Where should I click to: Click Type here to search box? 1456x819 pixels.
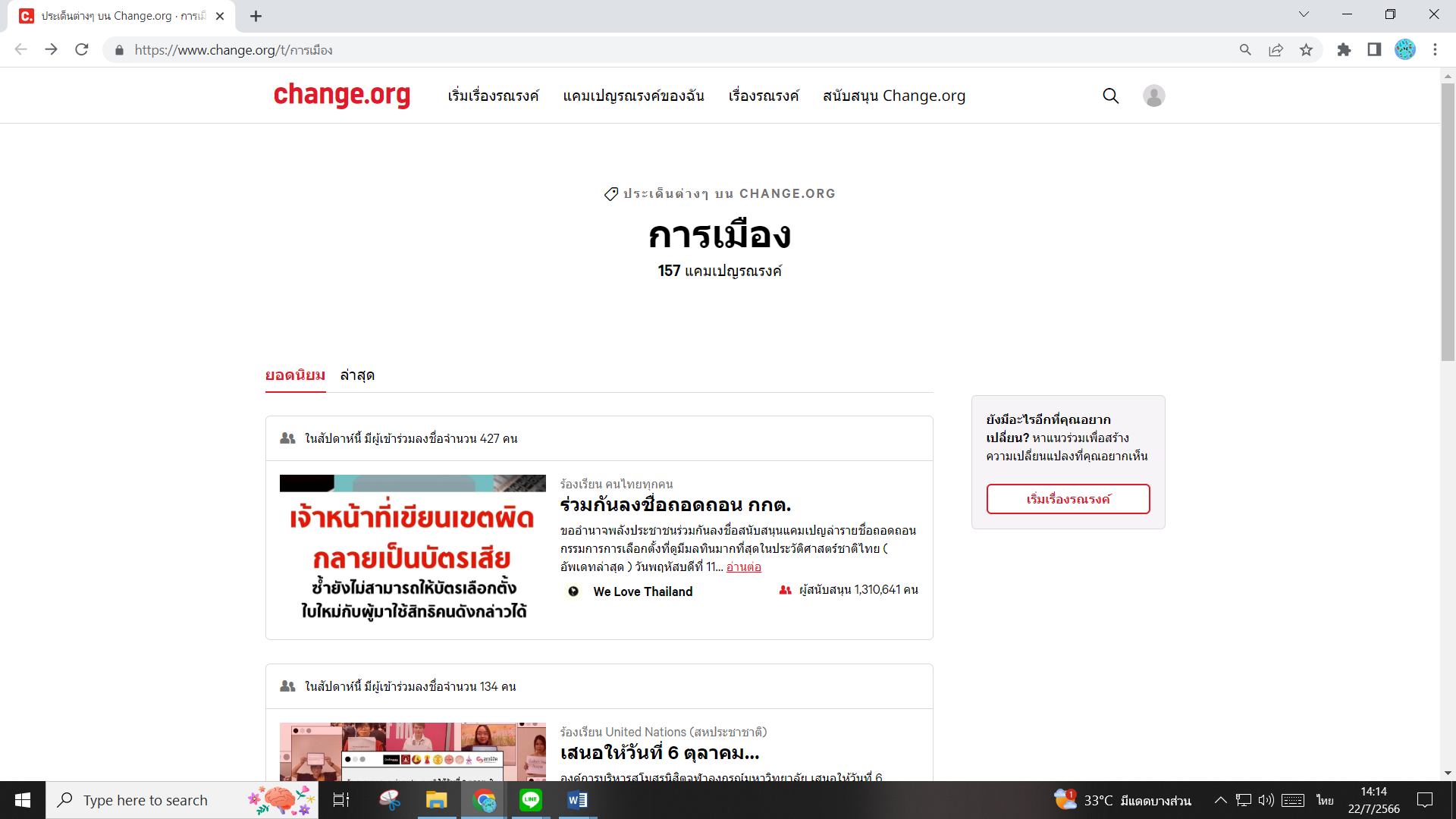point(182,800)
